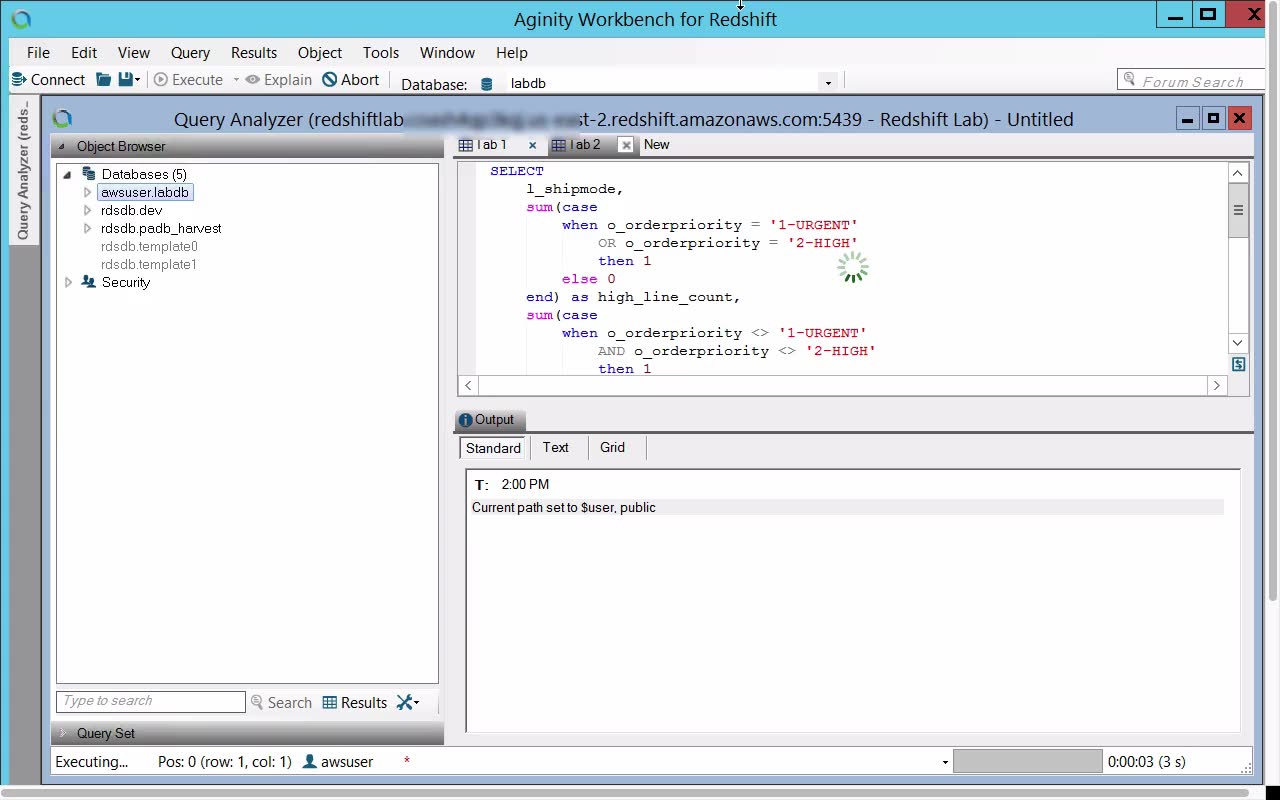Image resolution: width=1280 pixels, height=800 pixels.
Task: Click the Aginity Workbench app logo
Action: [20, 19]
